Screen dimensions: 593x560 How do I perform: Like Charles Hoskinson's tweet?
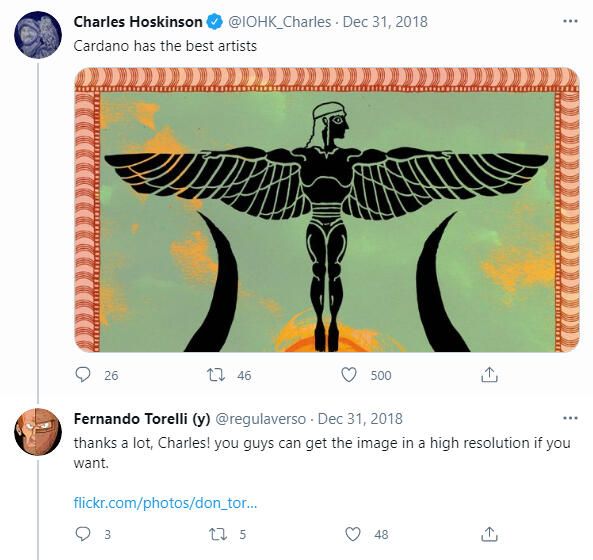(x=349, y=375)
